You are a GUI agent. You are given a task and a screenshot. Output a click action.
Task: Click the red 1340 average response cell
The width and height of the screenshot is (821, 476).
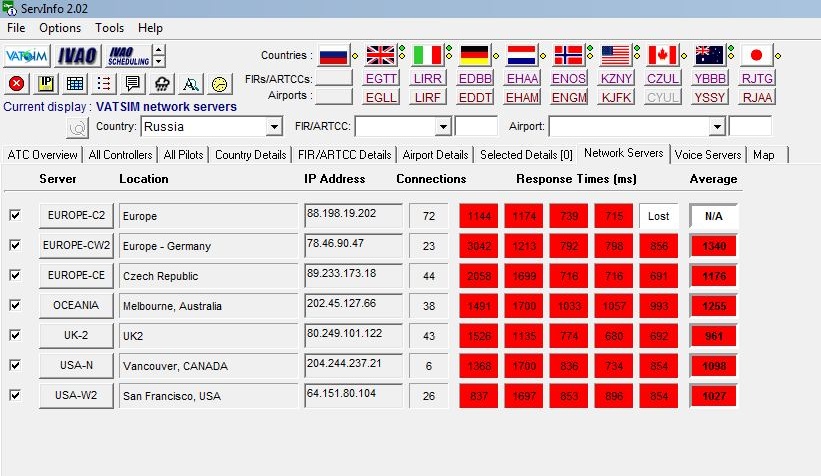tap(713, 246)
